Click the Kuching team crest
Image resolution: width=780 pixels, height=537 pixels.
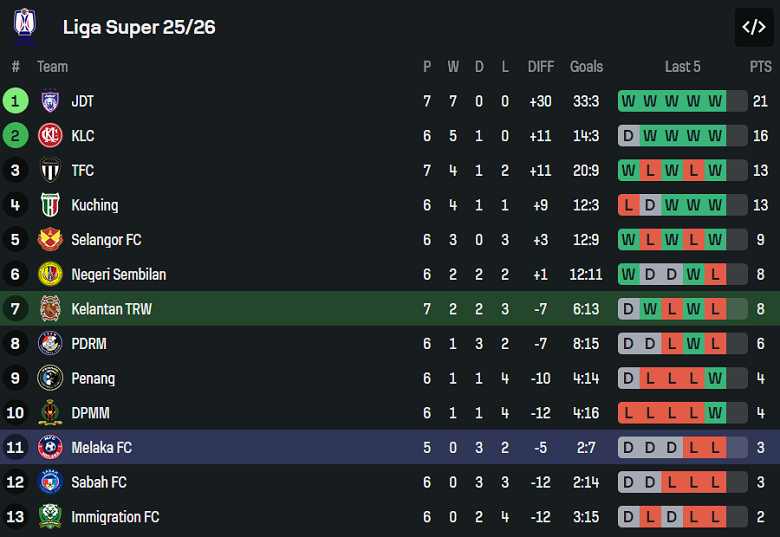point(50,205)
